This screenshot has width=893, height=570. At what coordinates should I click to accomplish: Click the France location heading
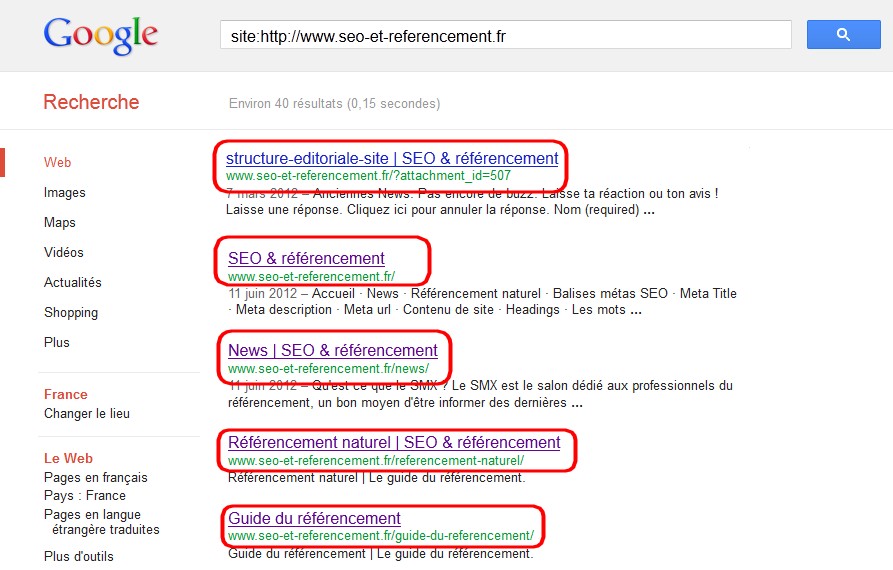(x=65, y=395)
